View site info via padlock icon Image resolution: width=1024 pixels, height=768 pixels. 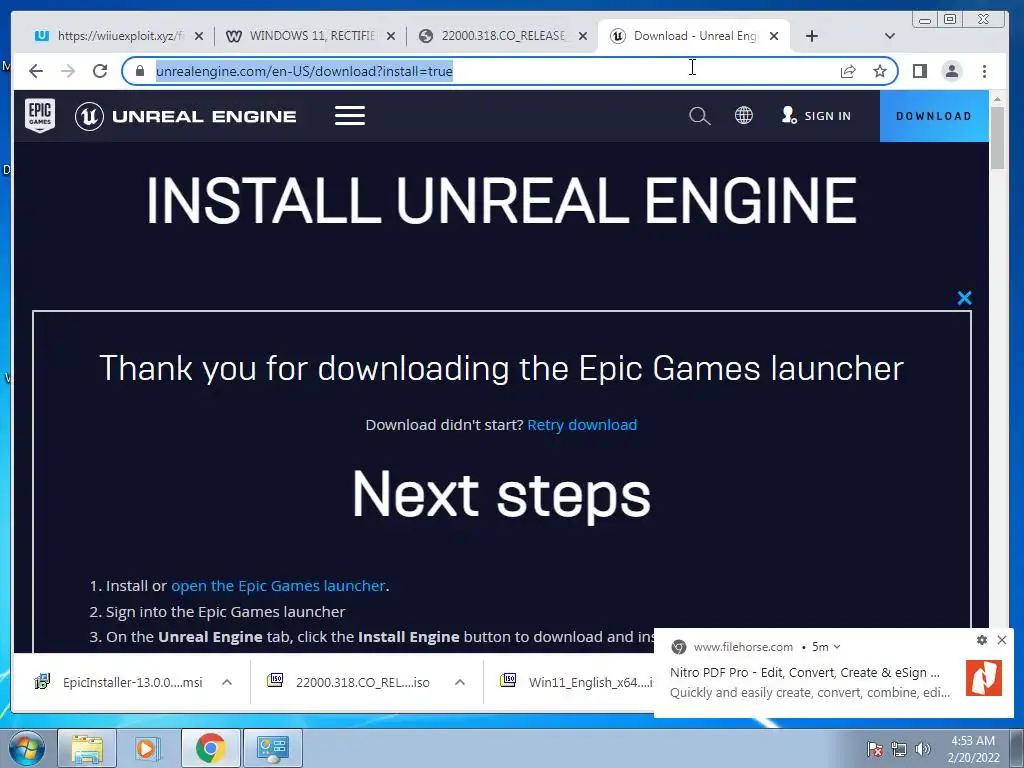tap(140, 71)
